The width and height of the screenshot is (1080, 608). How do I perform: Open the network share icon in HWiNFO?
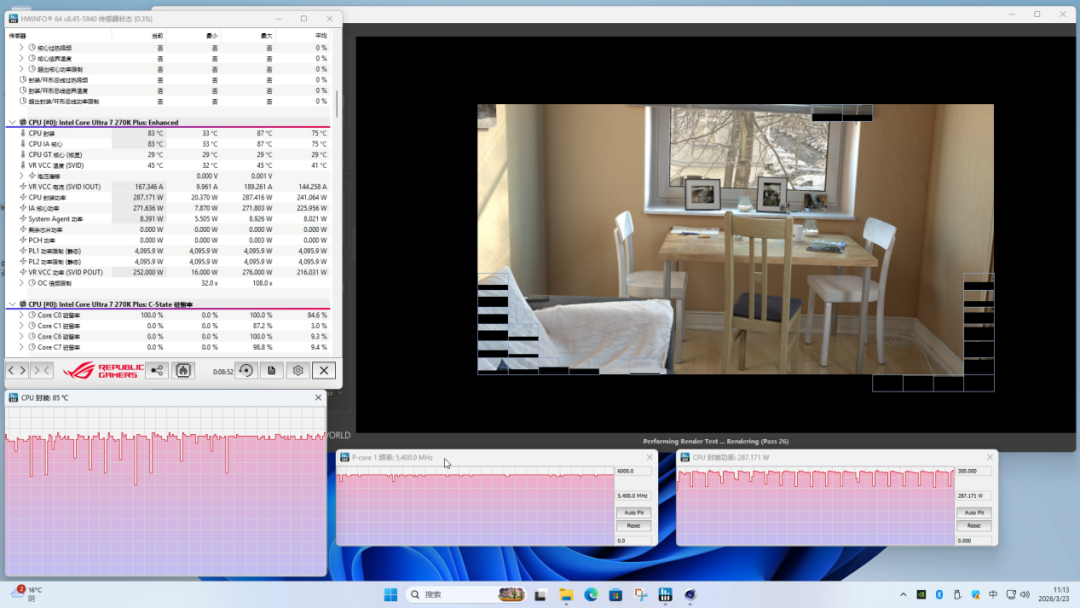pos(156,370)
